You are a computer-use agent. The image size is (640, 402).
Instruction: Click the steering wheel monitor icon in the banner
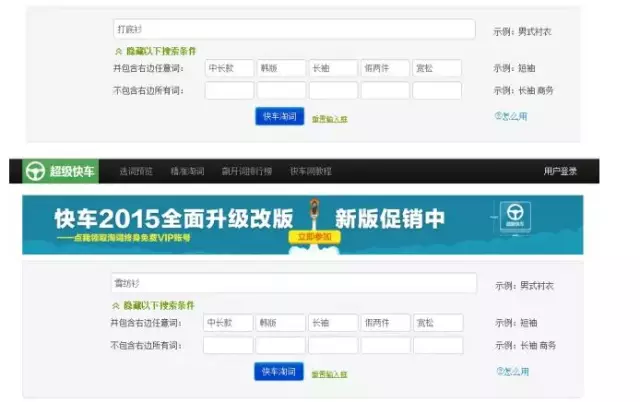coord(515,218)
